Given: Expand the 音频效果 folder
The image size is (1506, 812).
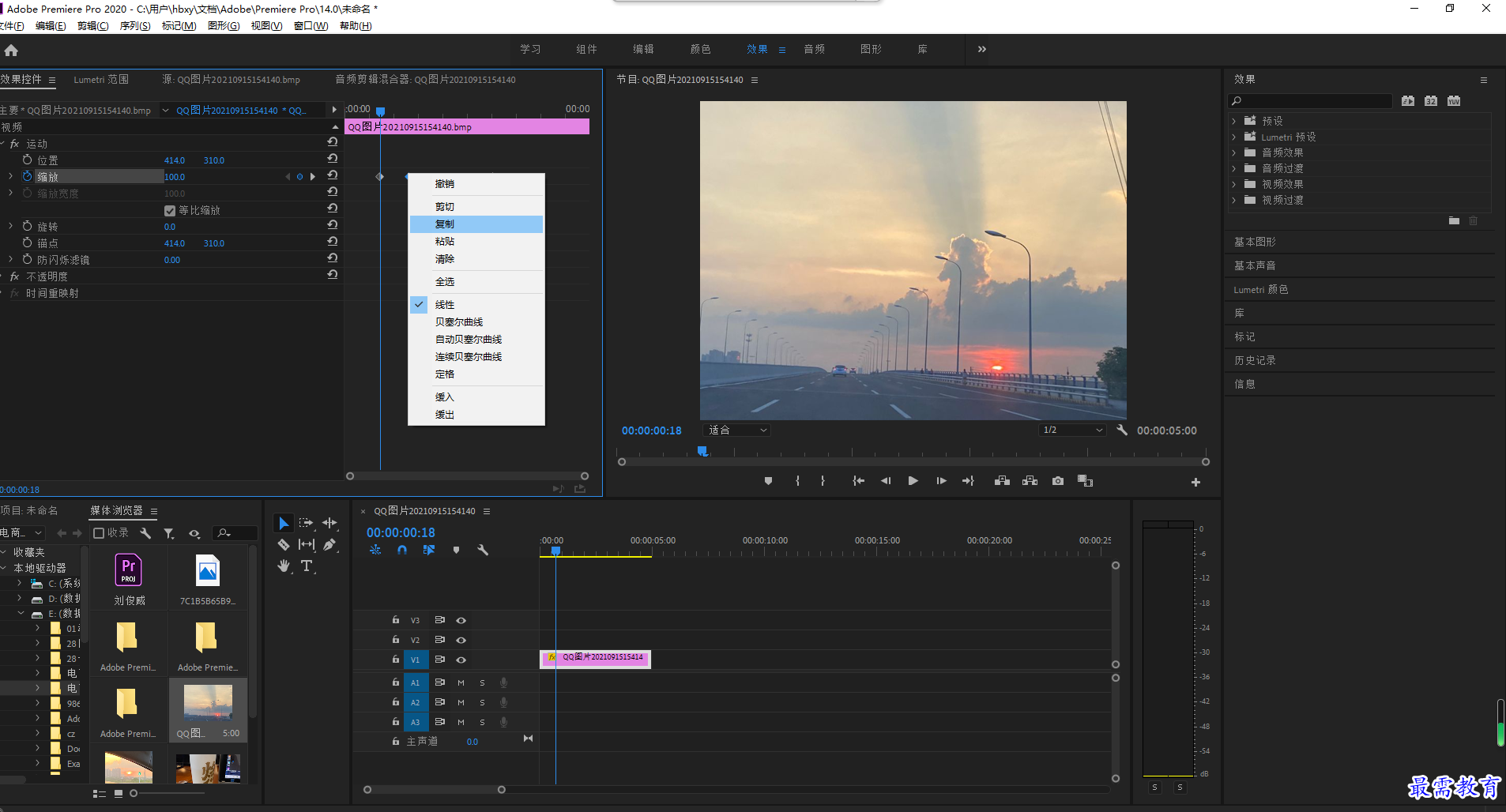Looking at the screenshot, I should (1234, 152).
